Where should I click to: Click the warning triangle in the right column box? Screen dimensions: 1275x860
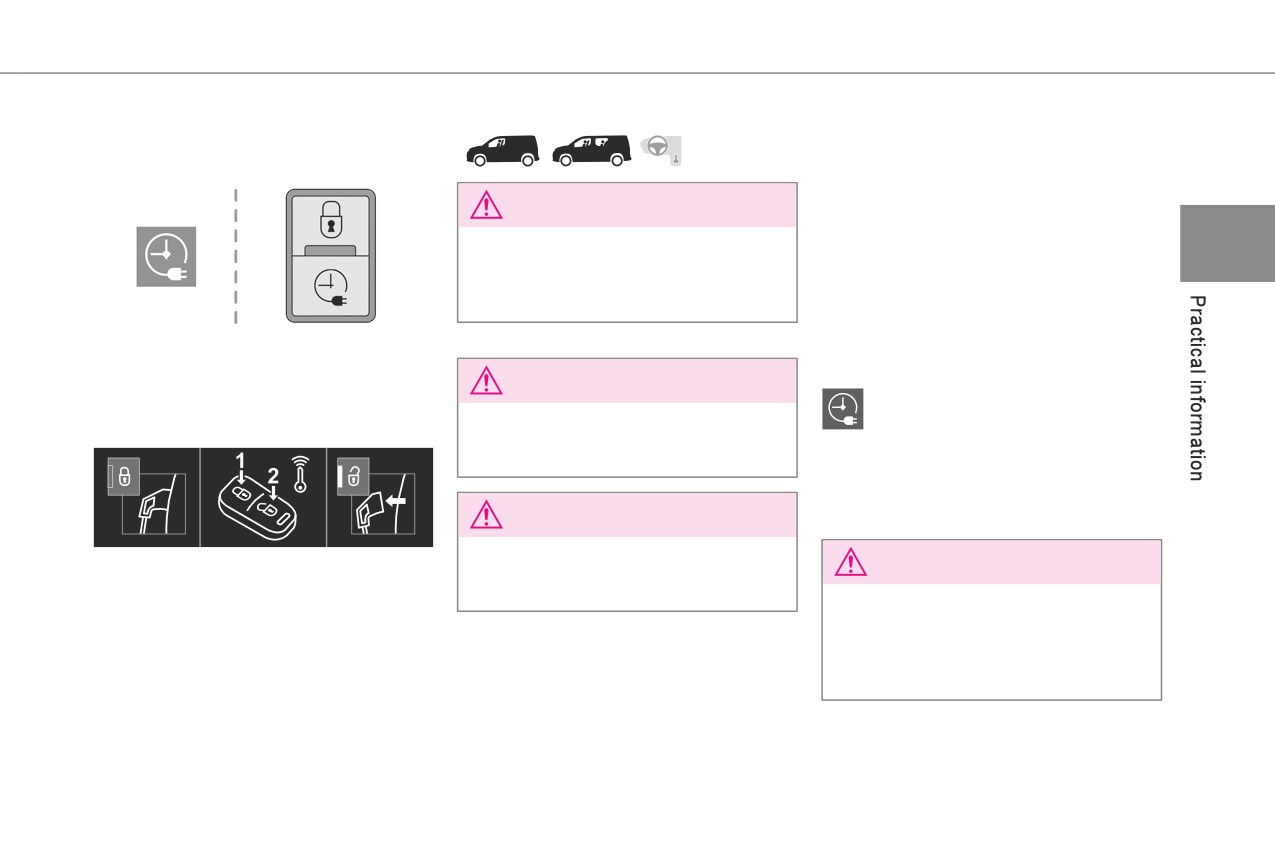pyautogui.click(x=850, y=563)
